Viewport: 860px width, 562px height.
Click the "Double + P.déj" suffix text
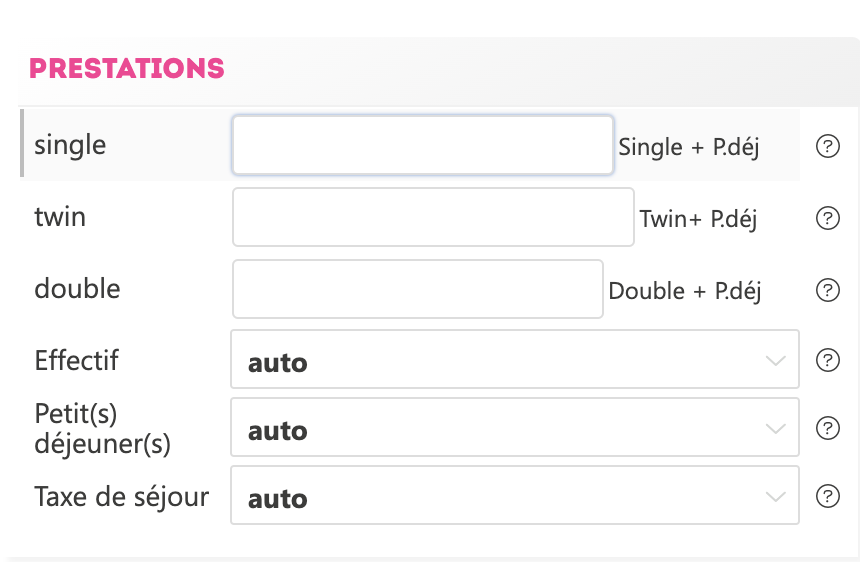(684, 291)
